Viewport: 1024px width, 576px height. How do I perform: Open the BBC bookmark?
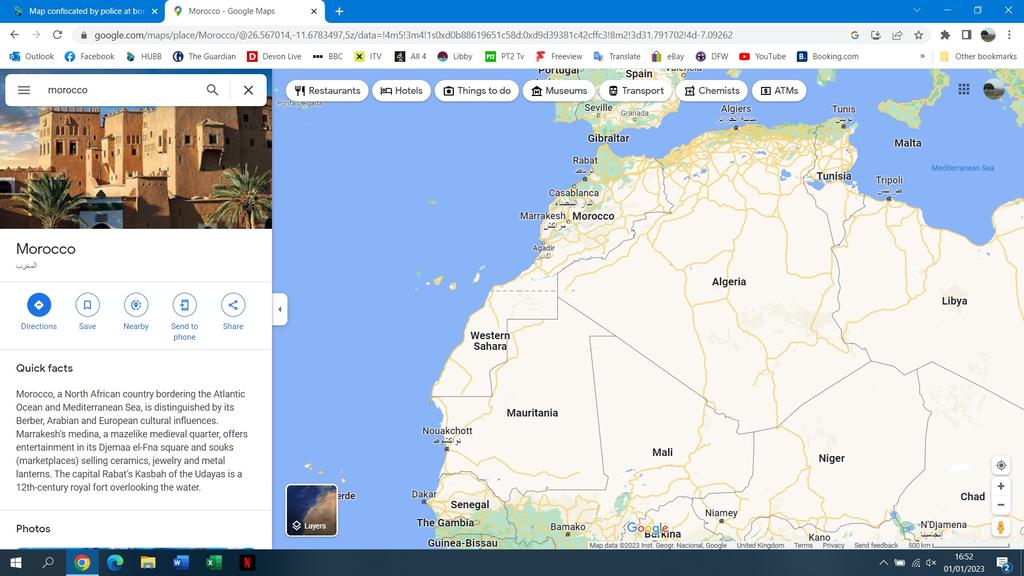(328, 56)
